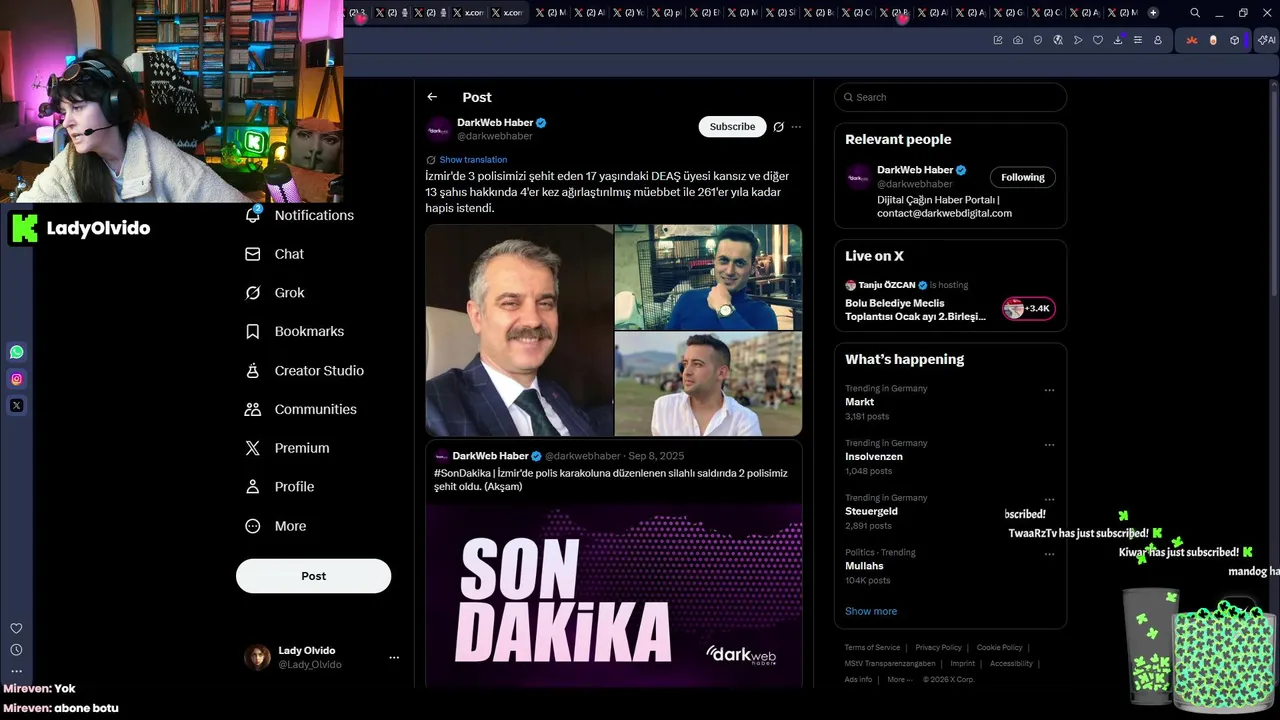The height and width of the screenshot is (720, 1280).
Task: Open the downloads icon in toolbar
Action: pyautogui.click(x=1118, y=40)
